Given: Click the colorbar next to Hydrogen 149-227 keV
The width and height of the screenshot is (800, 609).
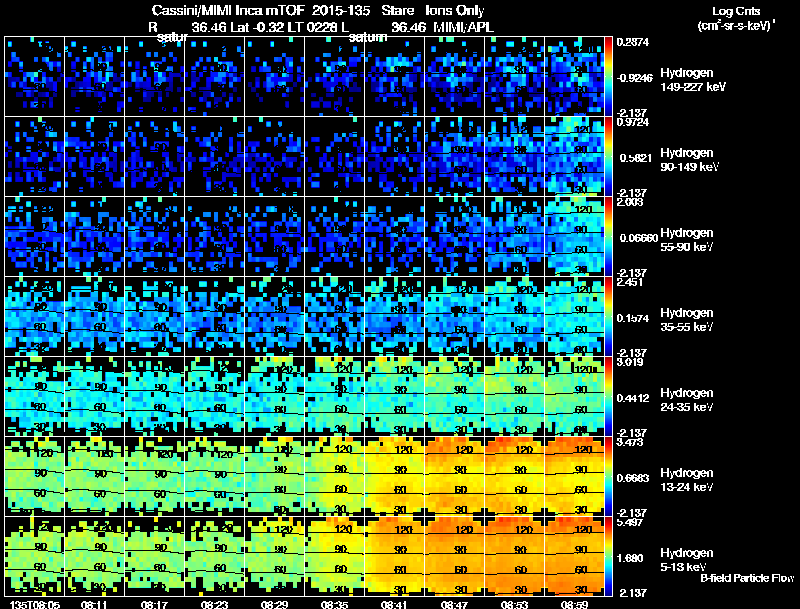Looking at the screenshot, I should click(608, 76).
